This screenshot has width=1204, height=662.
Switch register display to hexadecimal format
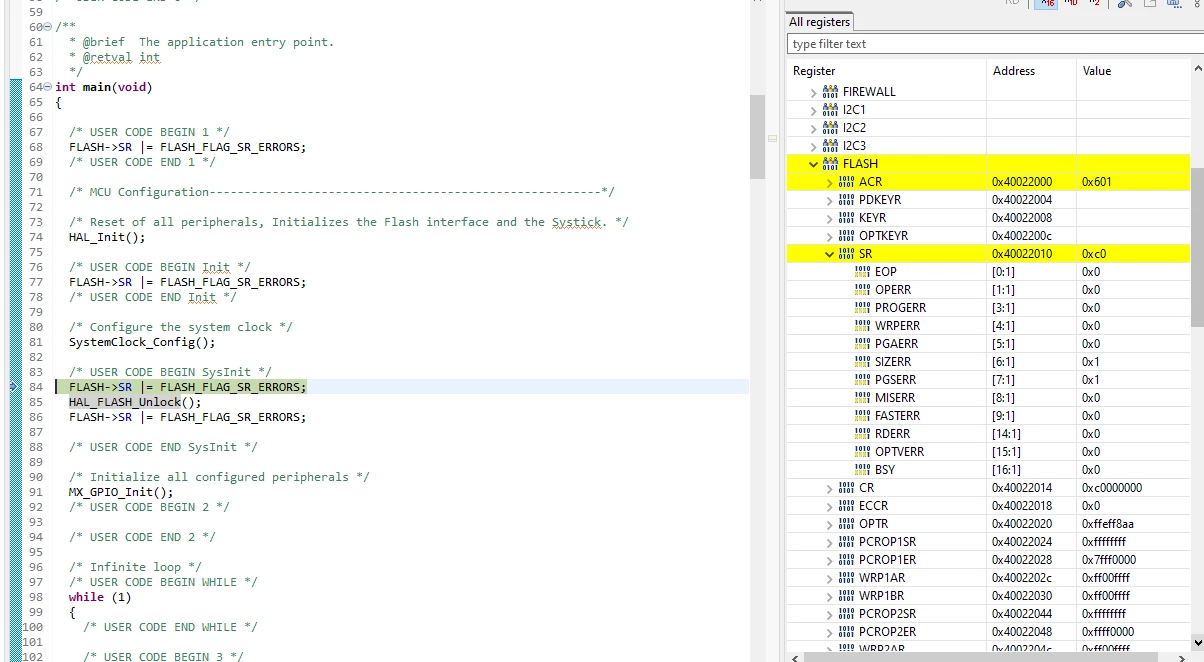[x=1046, y=3]
